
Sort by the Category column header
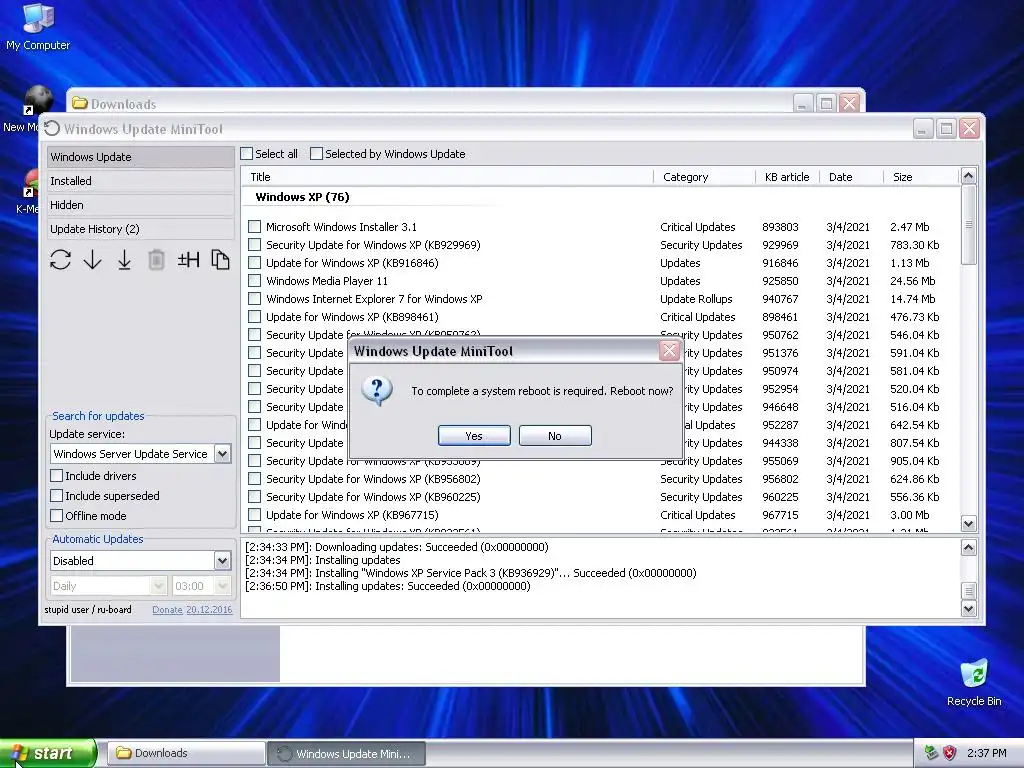click(705, 177)
